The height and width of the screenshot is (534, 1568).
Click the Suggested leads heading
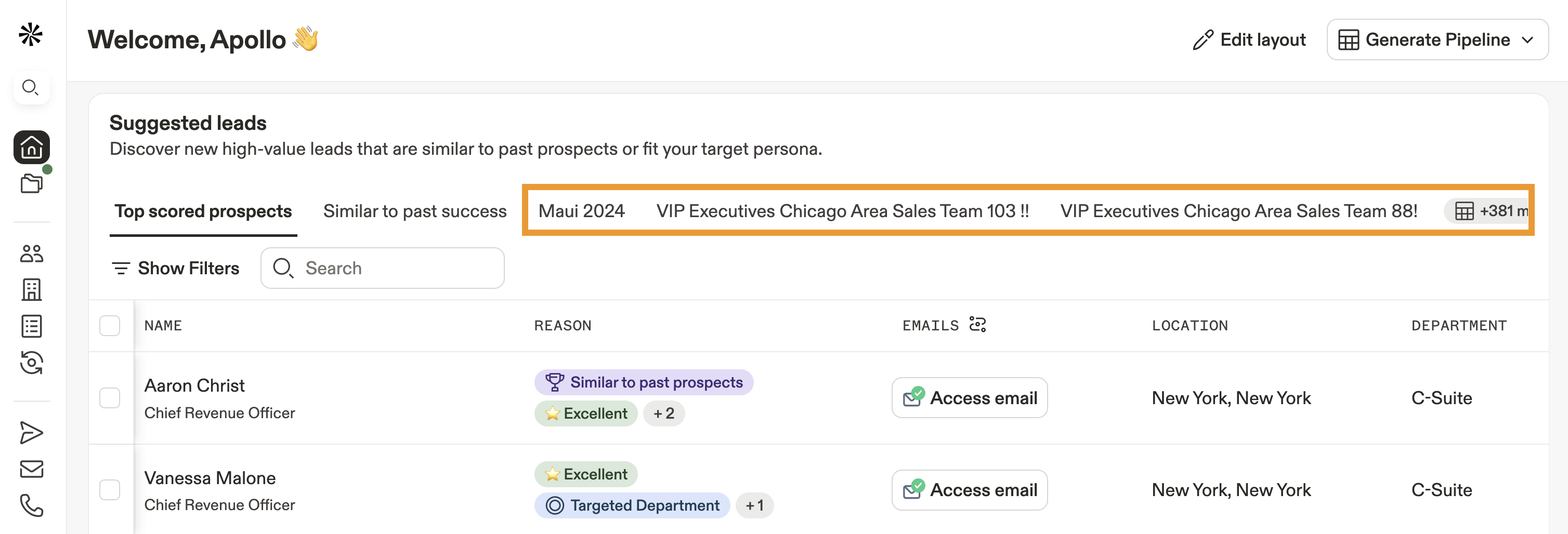pos(188,123)
